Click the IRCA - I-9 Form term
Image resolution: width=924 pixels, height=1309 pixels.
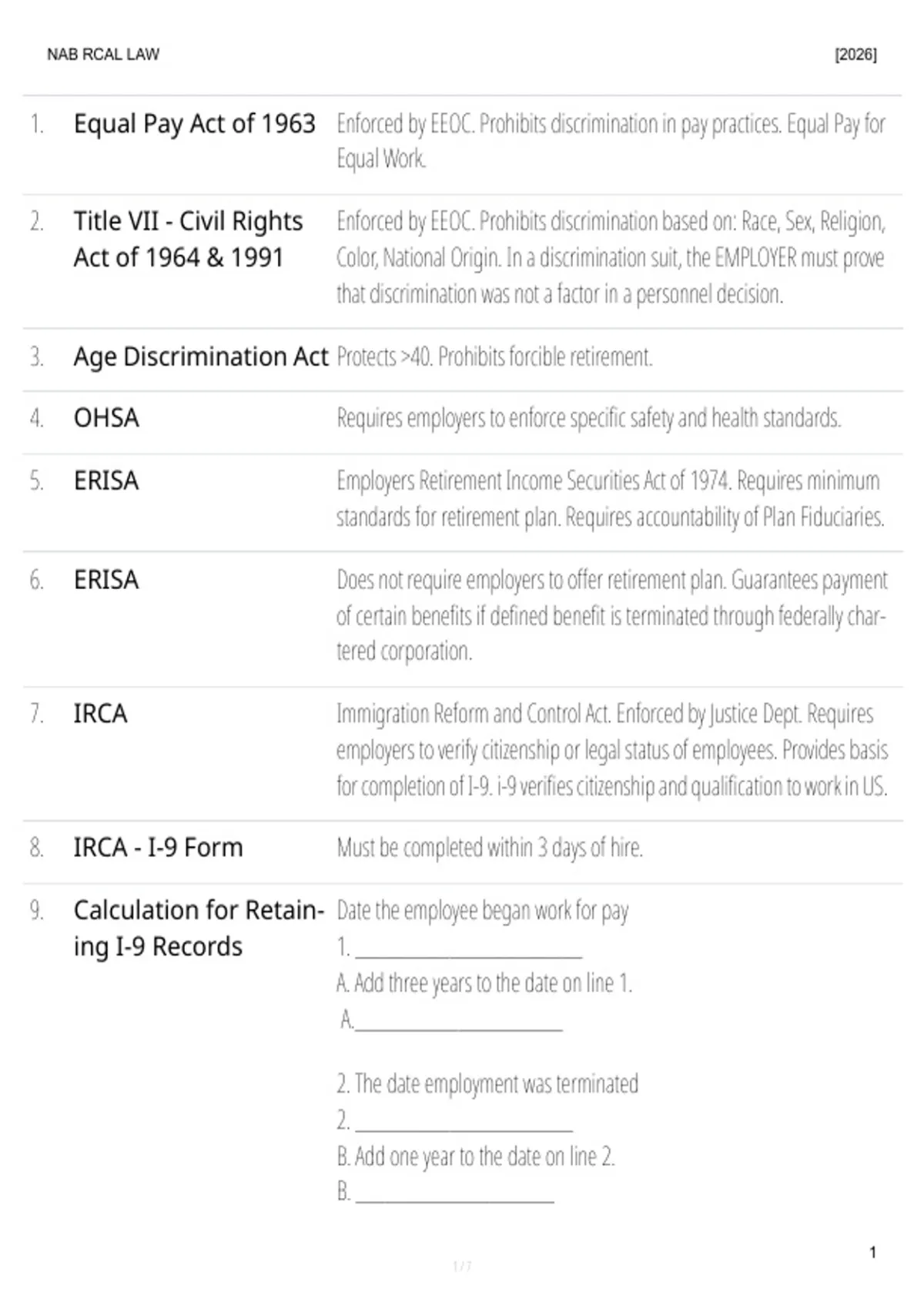(158, 848)
